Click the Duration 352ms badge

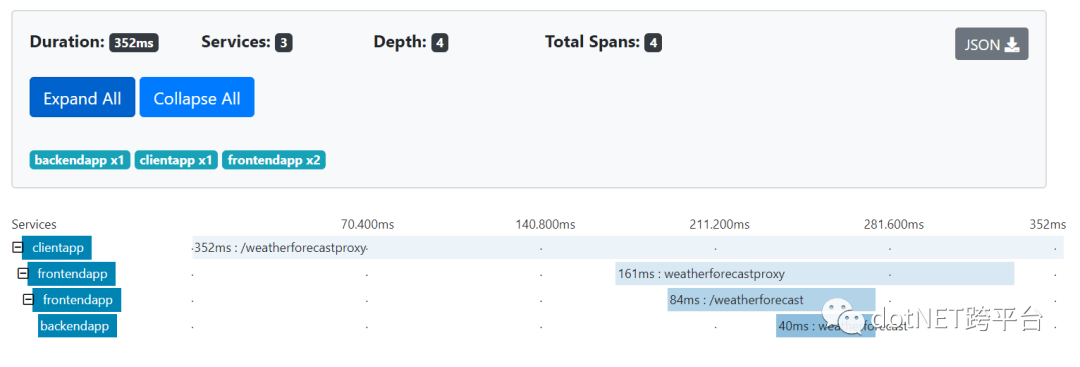click(x=134, y=43)
